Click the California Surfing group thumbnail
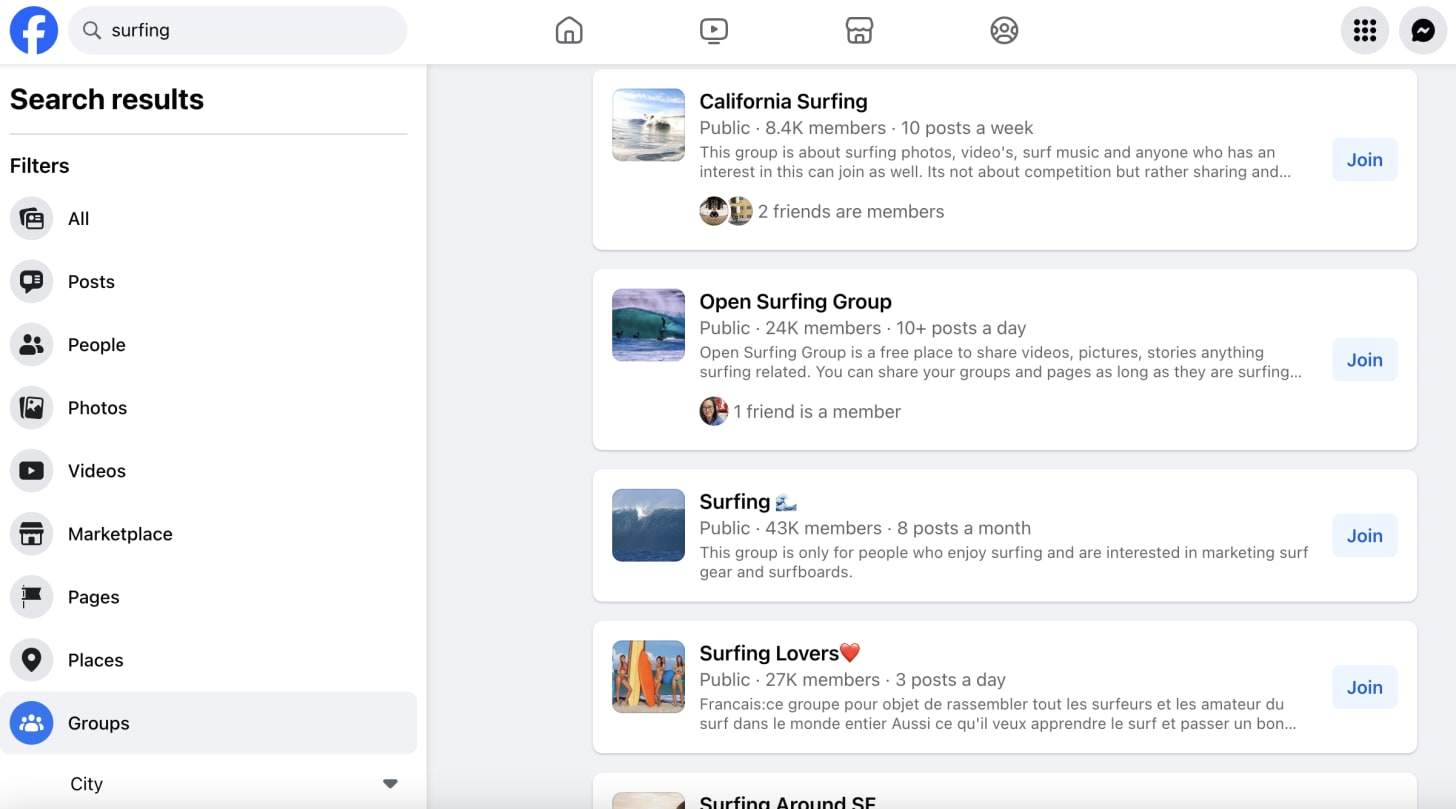The height and width of the screenshot is (809, 1456). [x=648, y=125]
